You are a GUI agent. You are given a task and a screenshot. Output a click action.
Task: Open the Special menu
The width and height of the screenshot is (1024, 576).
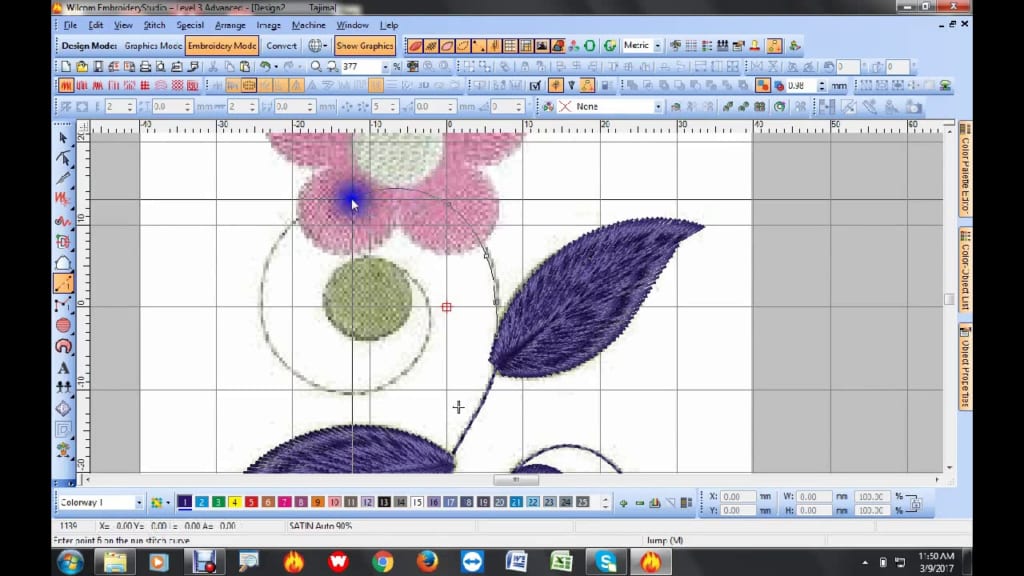190,25
